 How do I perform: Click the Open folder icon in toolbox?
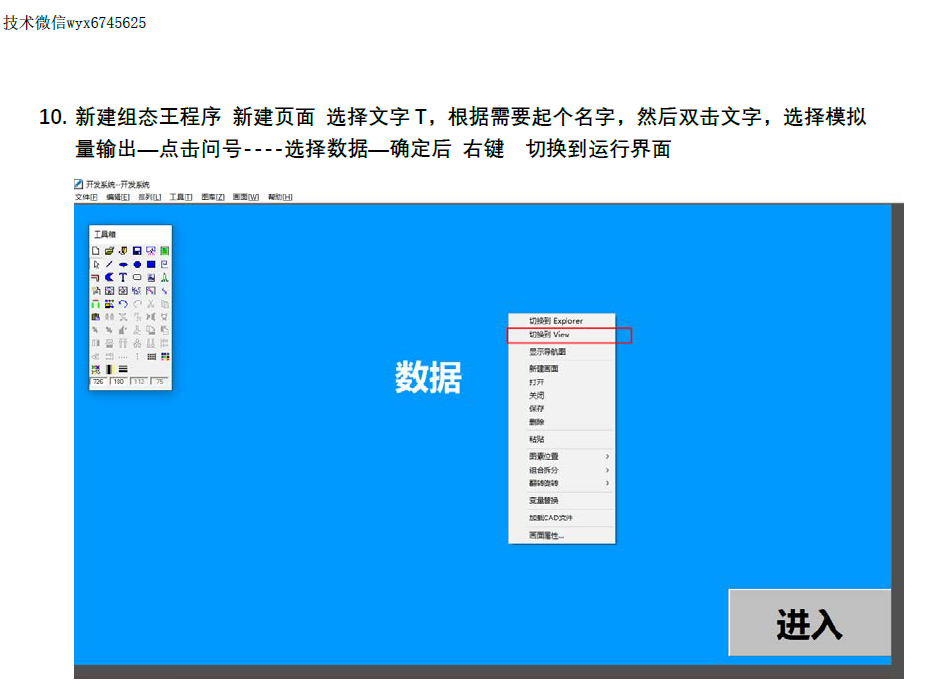pos(109,250)
